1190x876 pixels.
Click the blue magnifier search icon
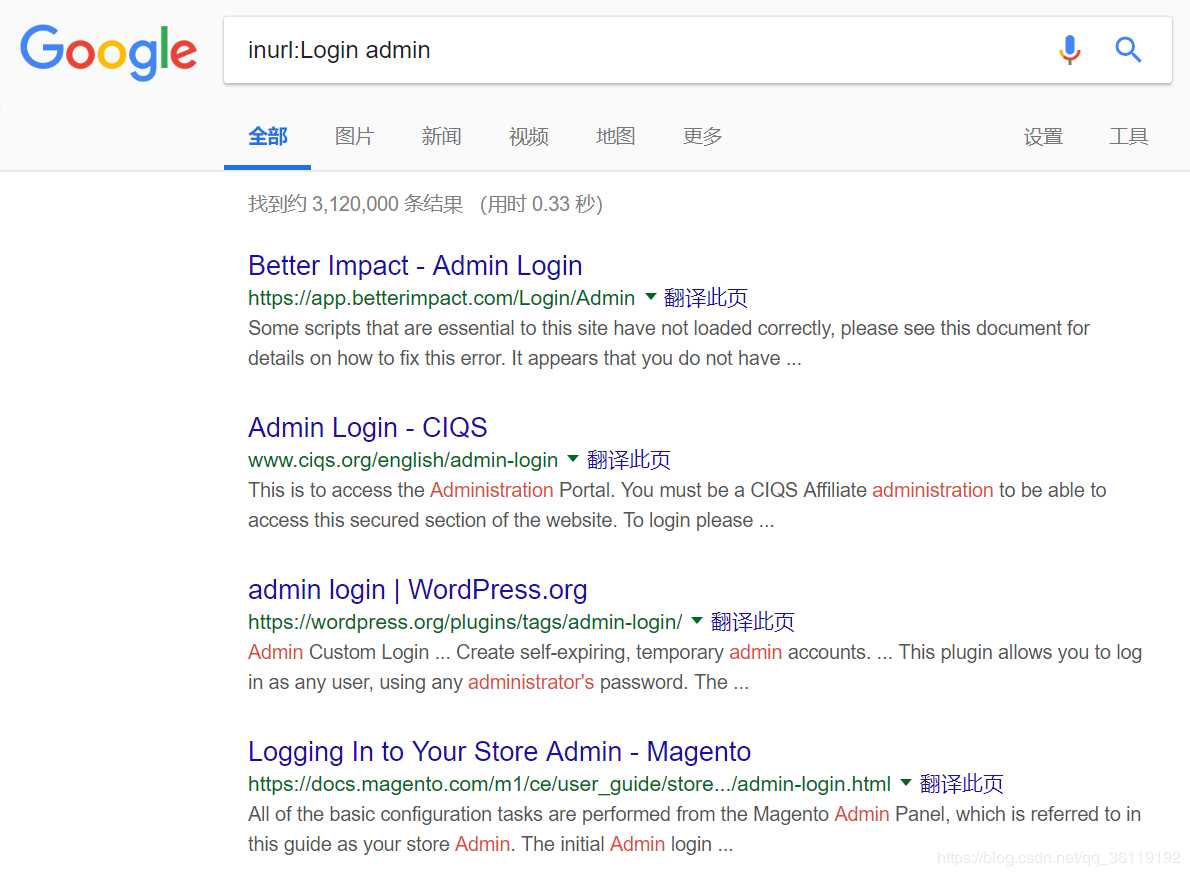tap(1128, 50)
